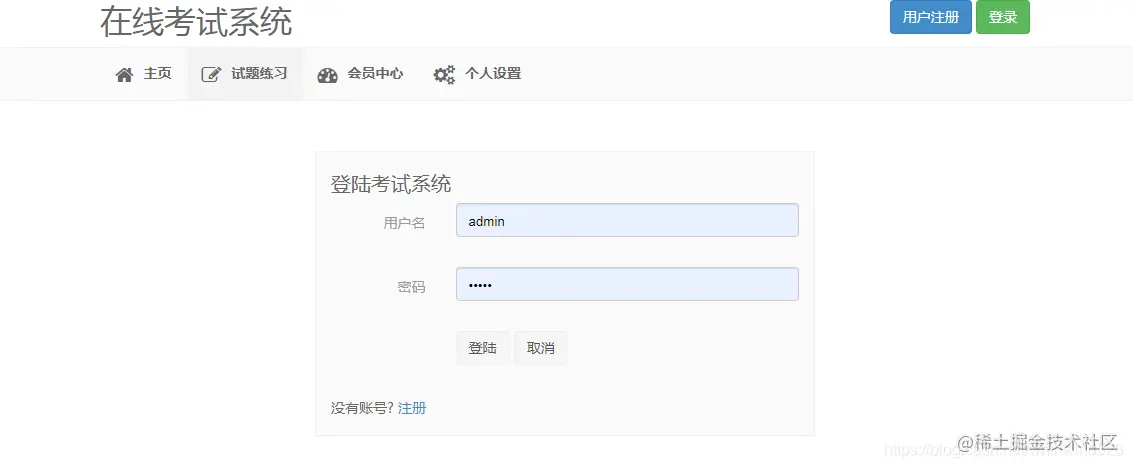Click the pencil edit icon for 试题练习
This screenshot has width=1133, height=468.
click(x=211, y=74)
